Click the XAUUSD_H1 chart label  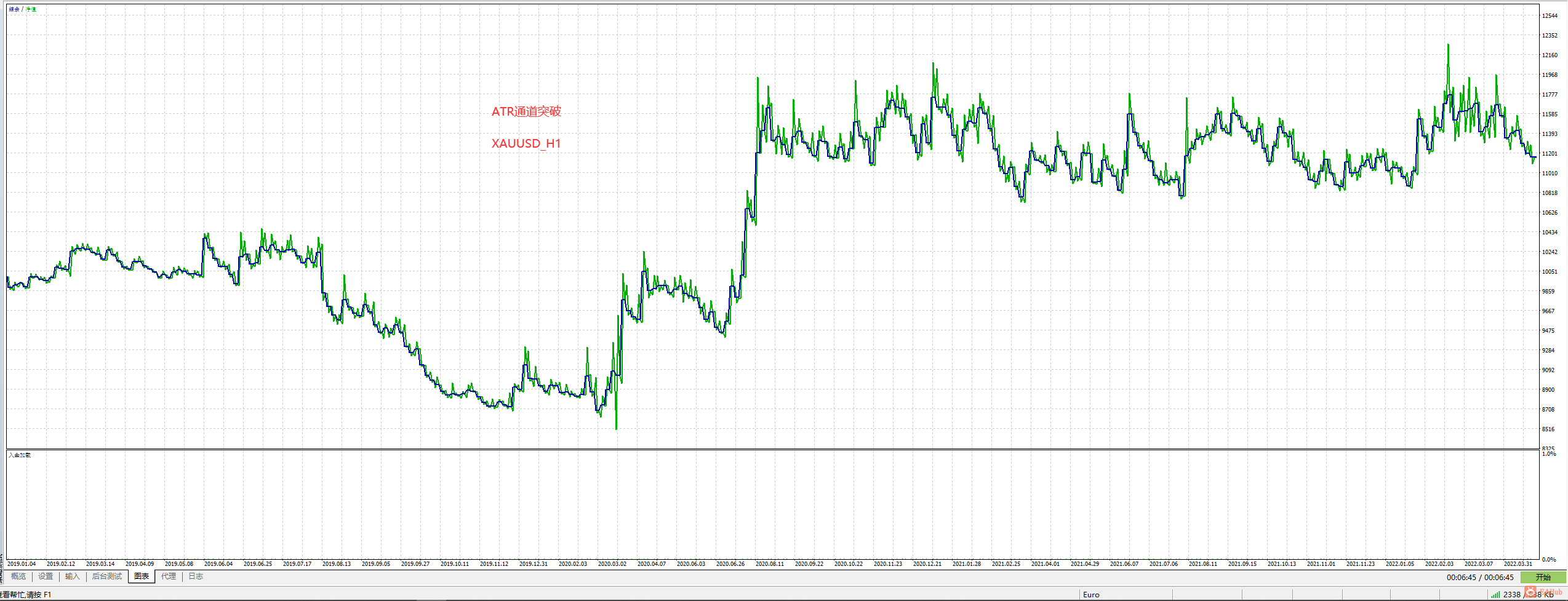[x=526, y=143]
